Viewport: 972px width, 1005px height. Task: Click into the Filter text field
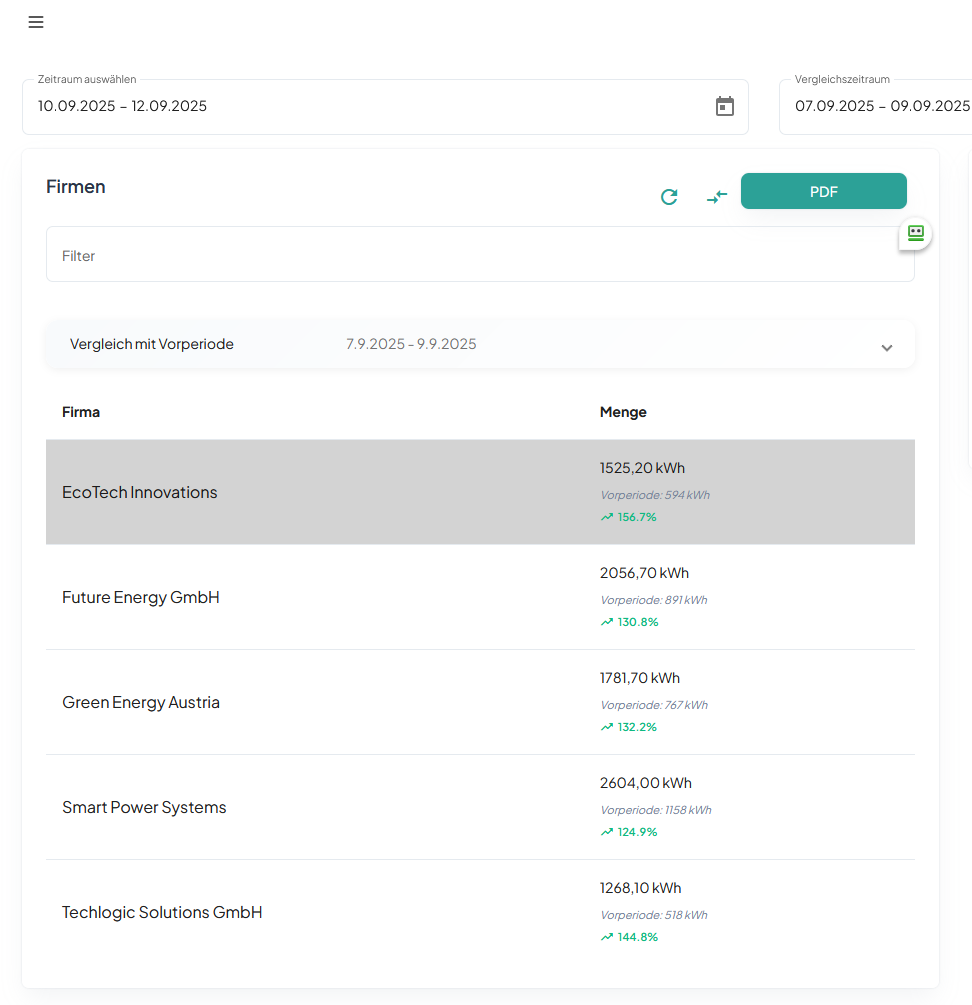480,255
